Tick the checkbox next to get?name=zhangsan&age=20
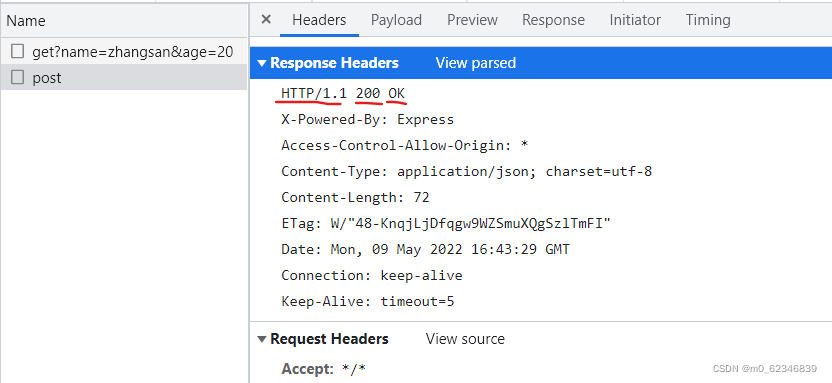The height and width of the screenshot is (383, 832). click(x=18, y=51)
